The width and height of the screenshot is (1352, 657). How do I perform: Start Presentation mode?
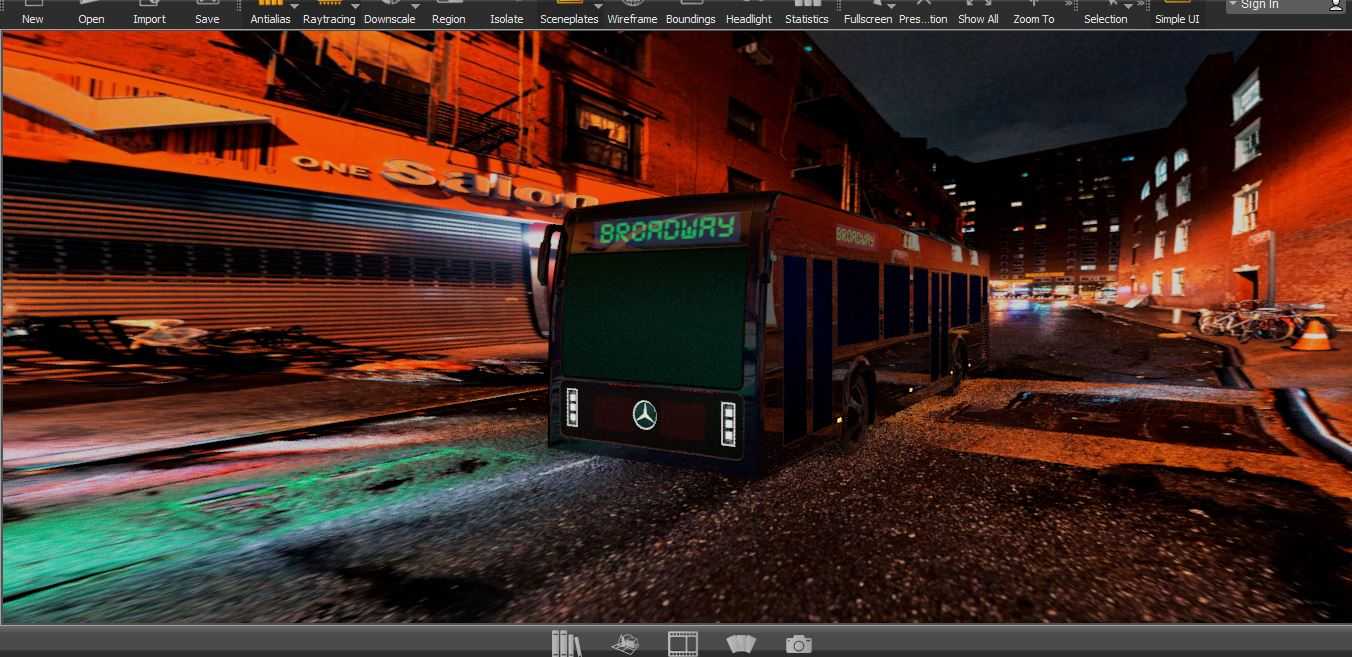tap(923, 13)
